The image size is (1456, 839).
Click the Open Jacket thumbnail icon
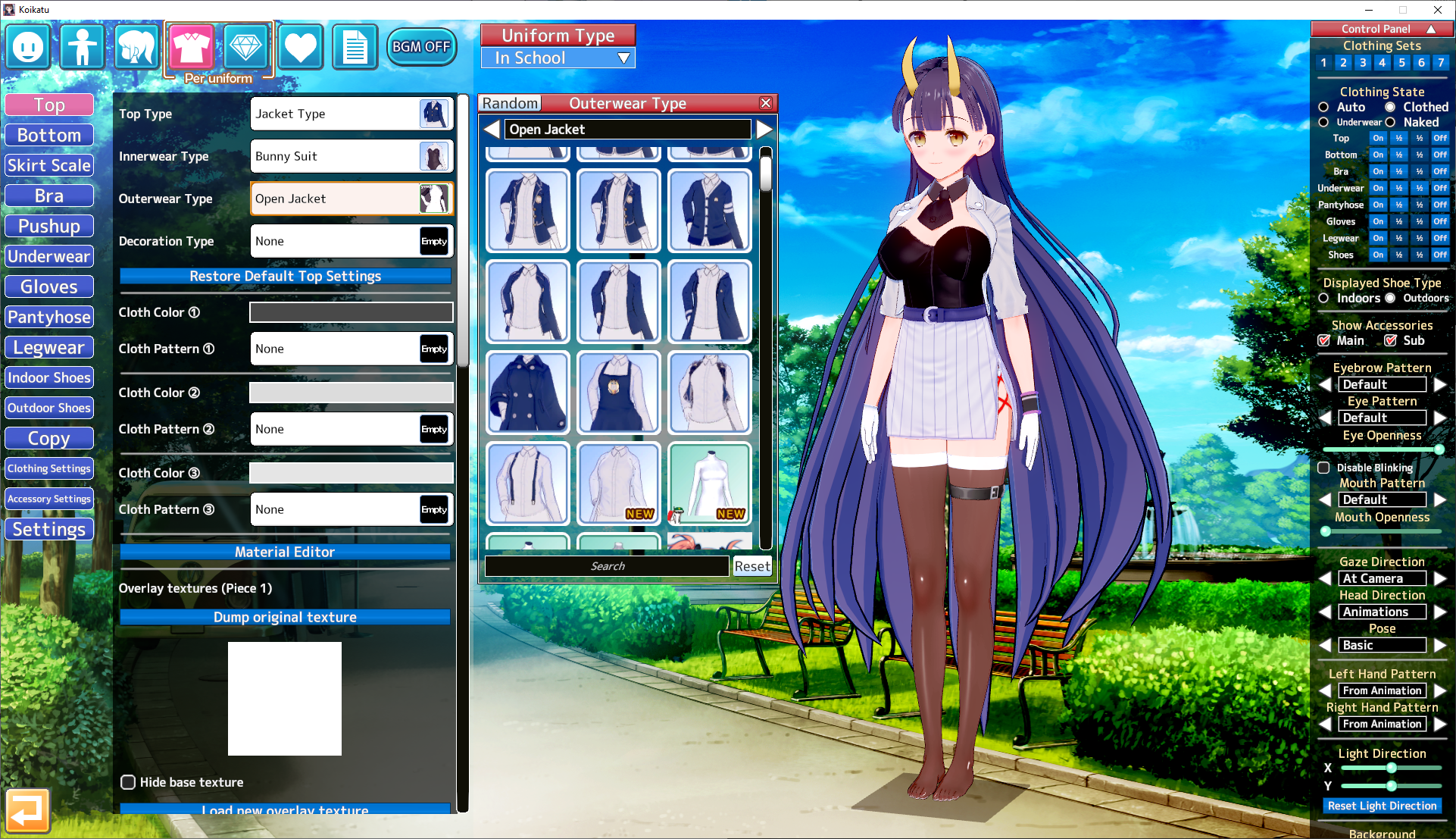coord(434,199)
